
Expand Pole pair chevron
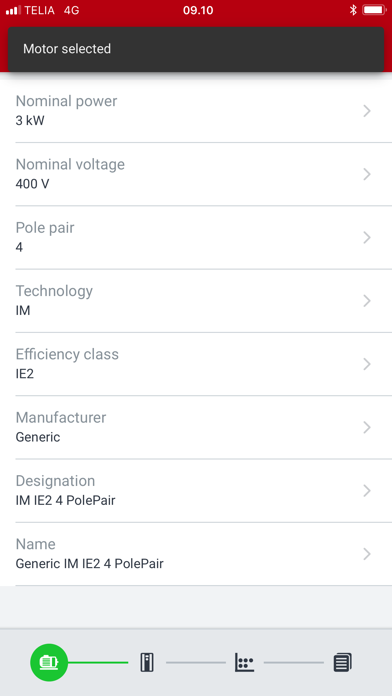tap(367, 237)
